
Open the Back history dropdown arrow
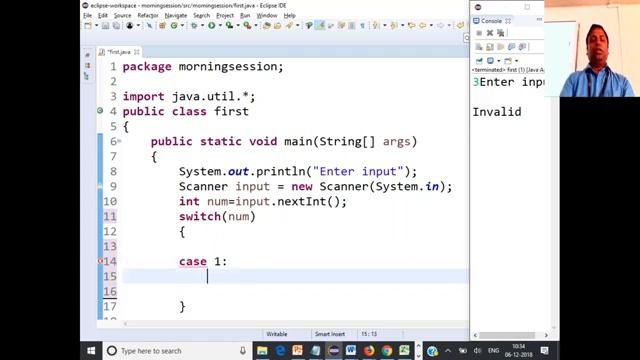(431, 26)
